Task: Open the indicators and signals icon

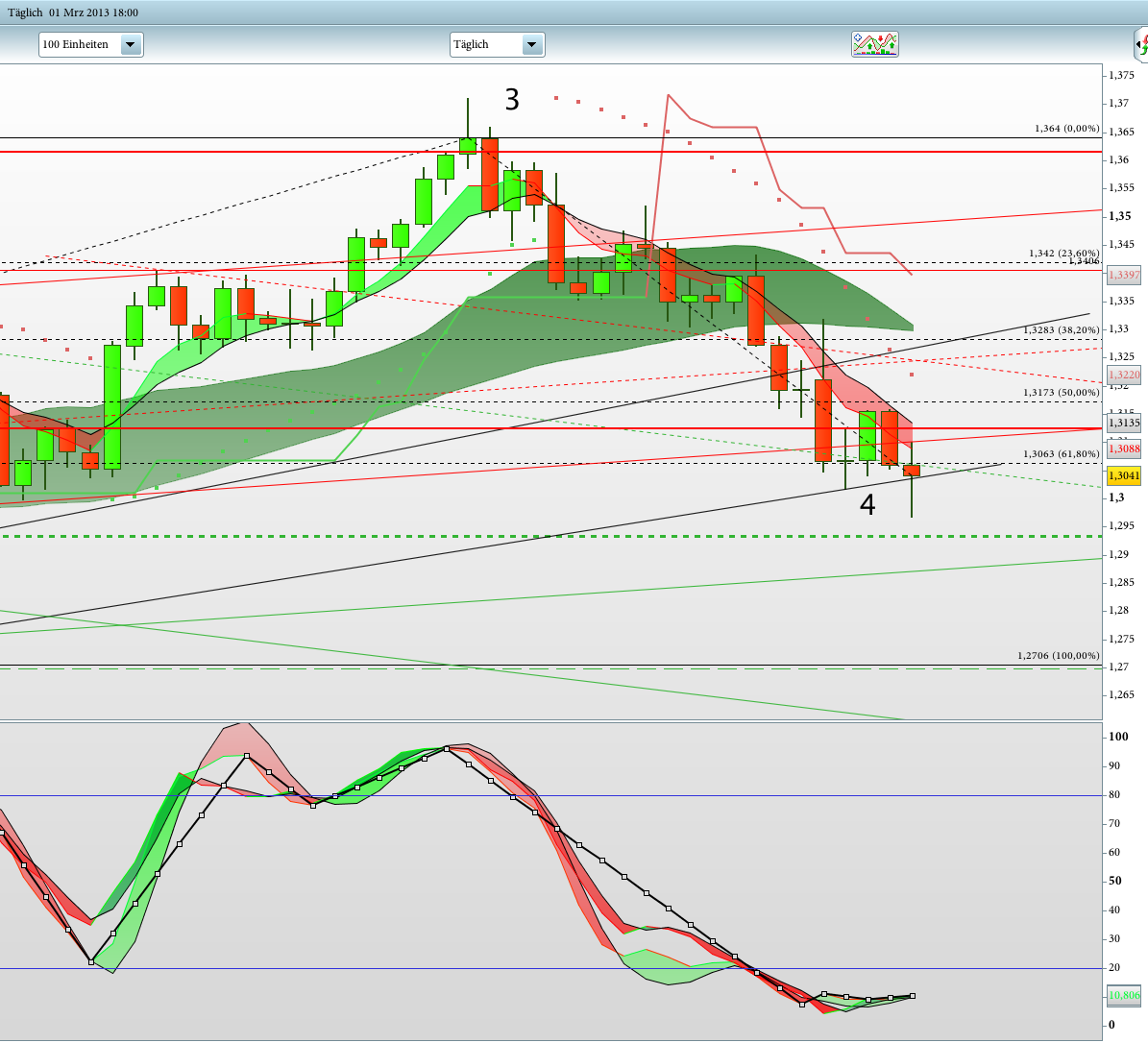Action: click(875, 44)
